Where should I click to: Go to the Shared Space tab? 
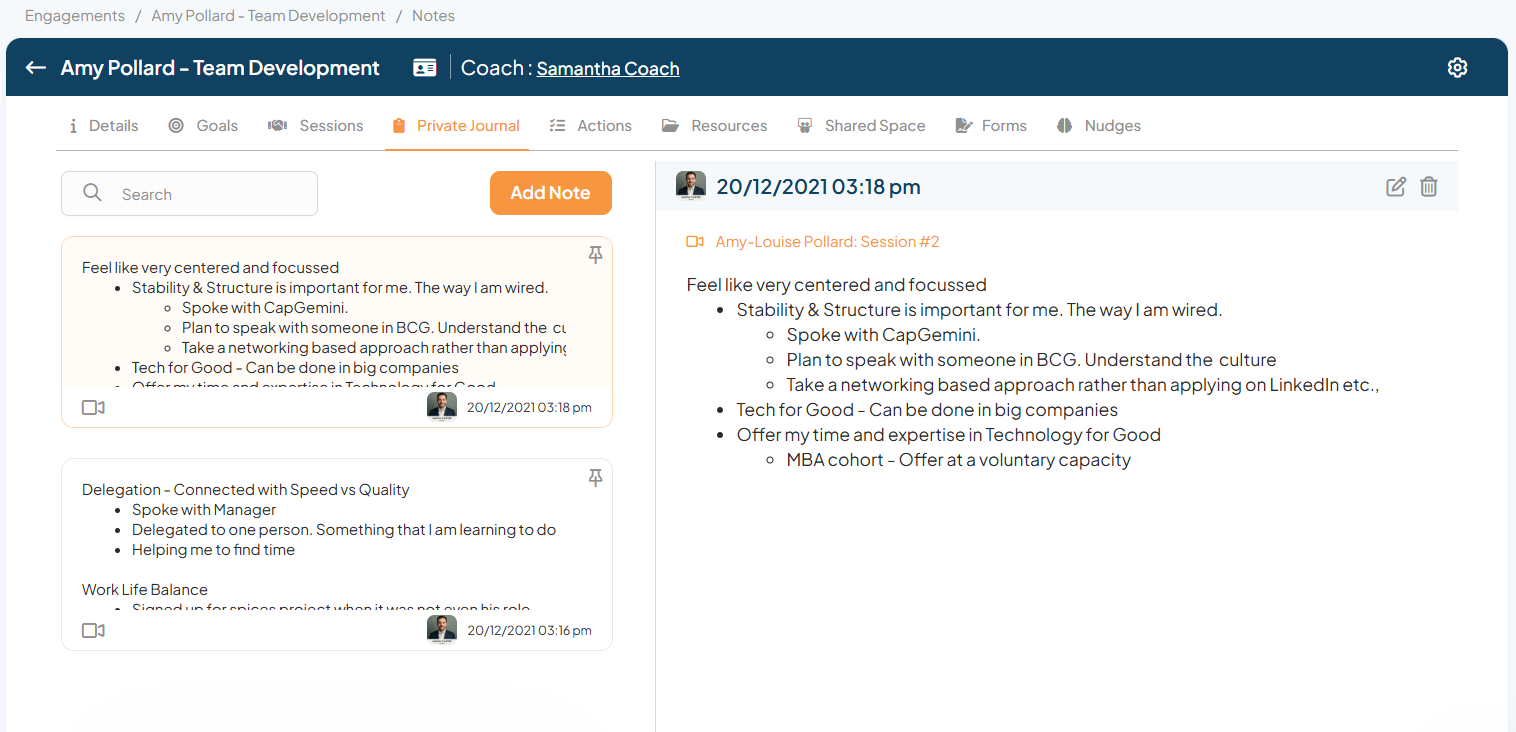tap(861, 126)
